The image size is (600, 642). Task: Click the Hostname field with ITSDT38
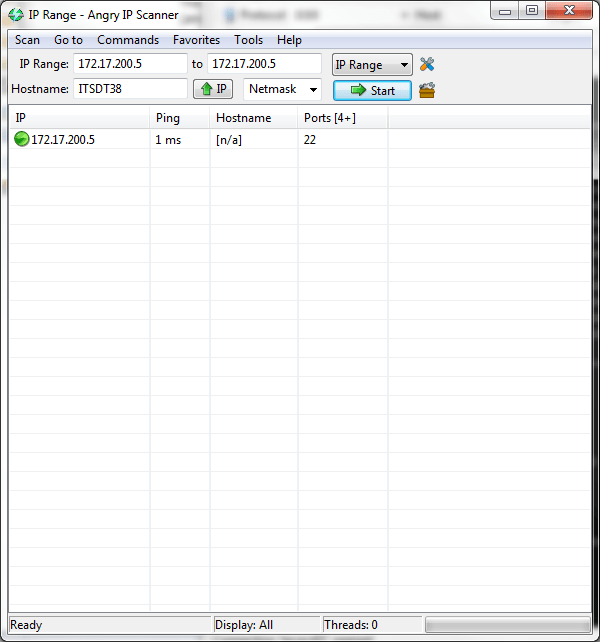click(x=130, y=88)
